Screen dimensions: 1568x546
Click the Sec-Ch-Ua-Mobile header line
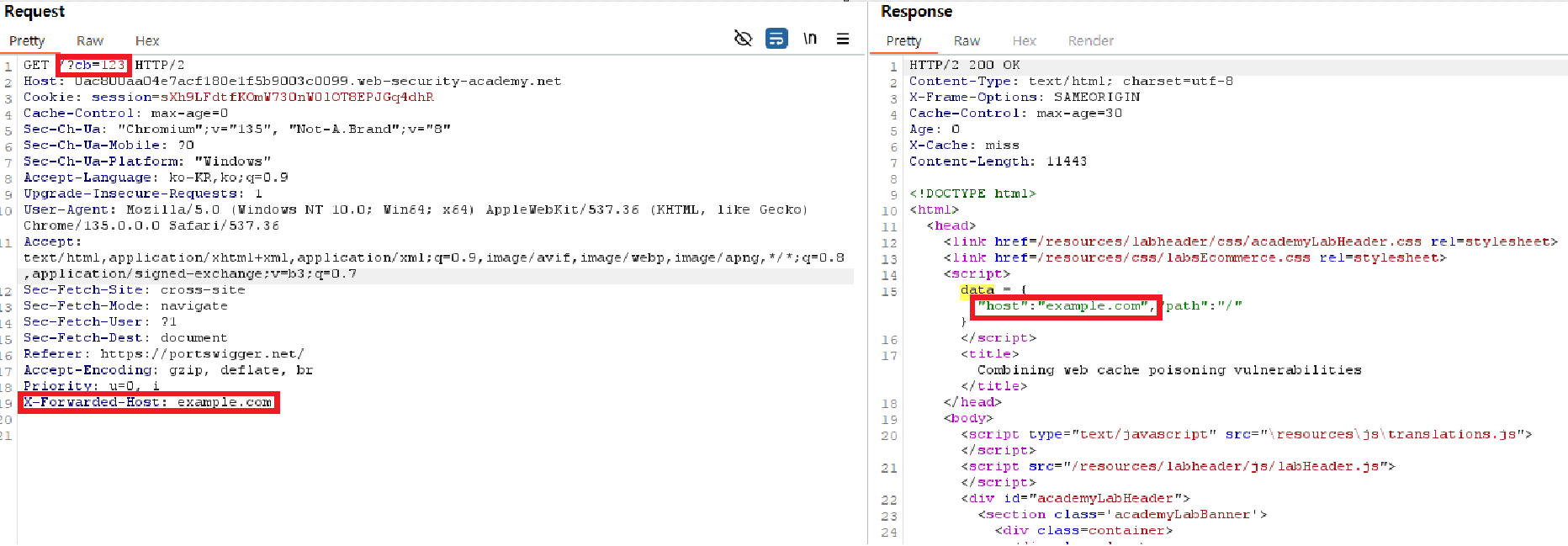pyautogui.click(x=109, y=145)
